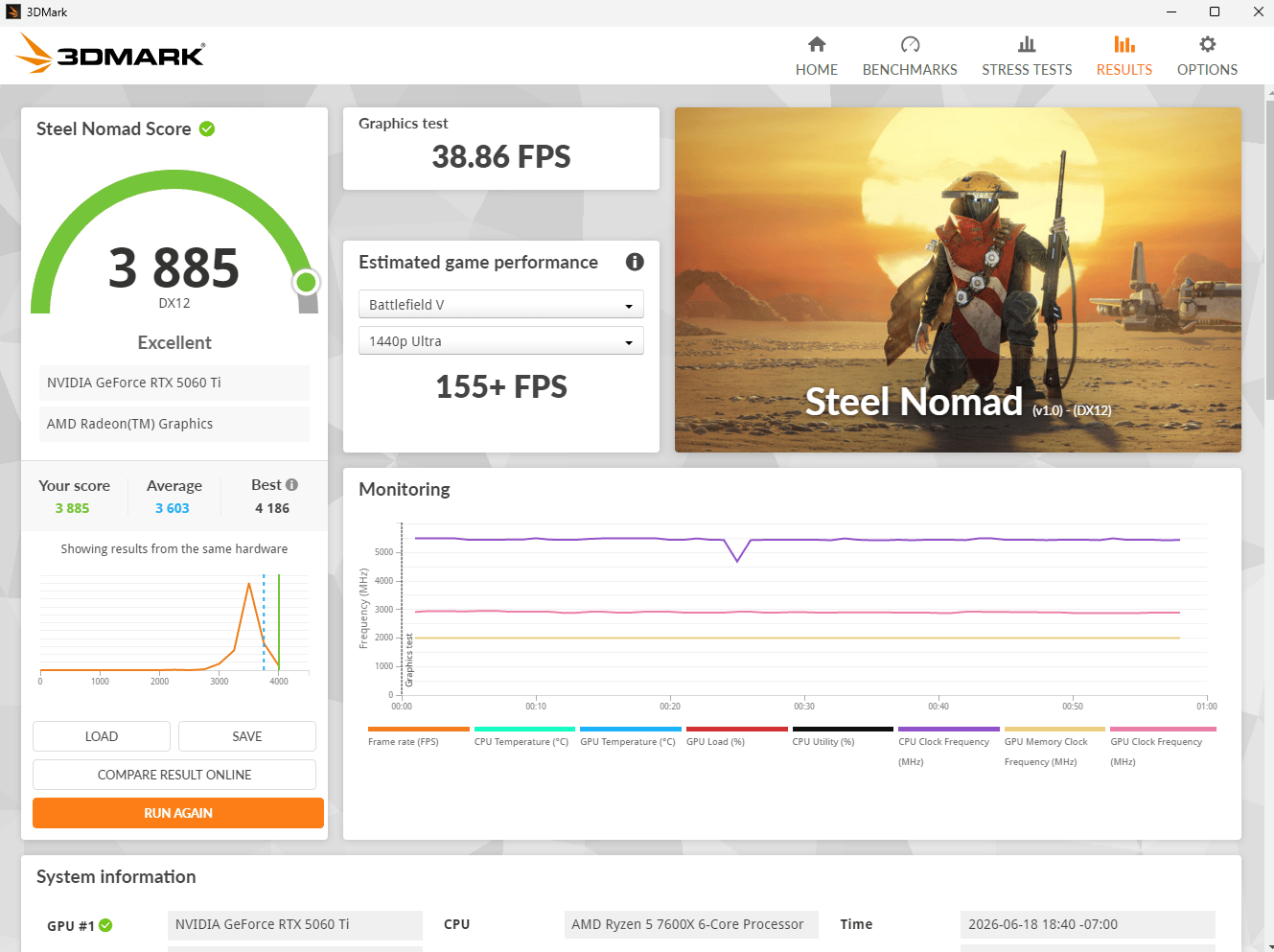Click the Estimated game performance info icon
Viewport: 1274px width, 952px height.
click(x=635, y=262)
